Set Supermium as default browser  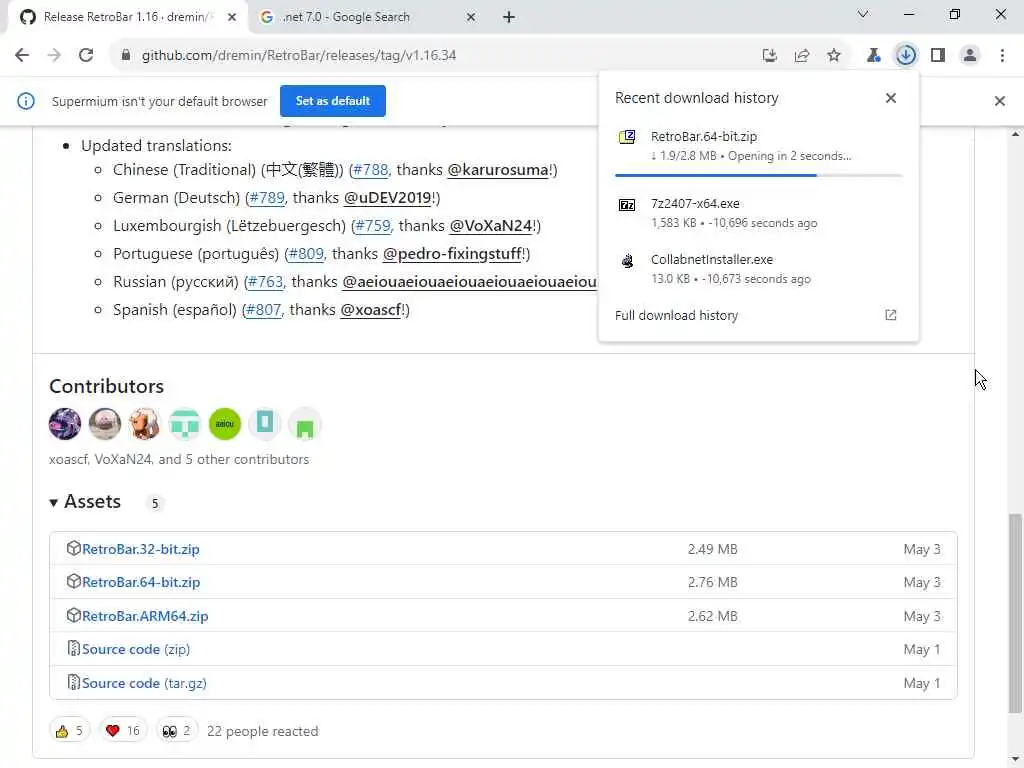[332, 101]
